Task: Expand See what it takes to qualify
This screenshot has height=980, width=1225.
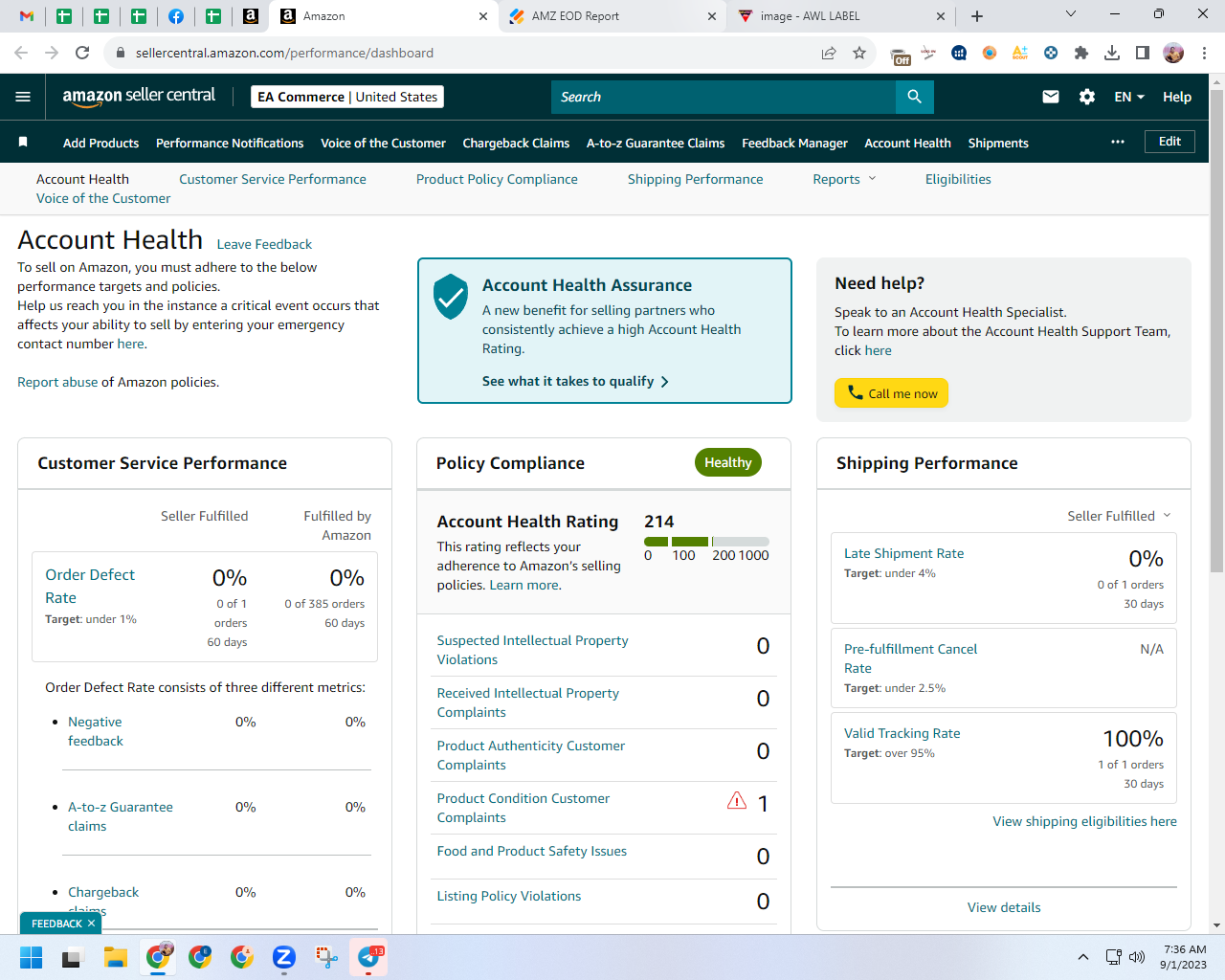Action: coord(575,381)
